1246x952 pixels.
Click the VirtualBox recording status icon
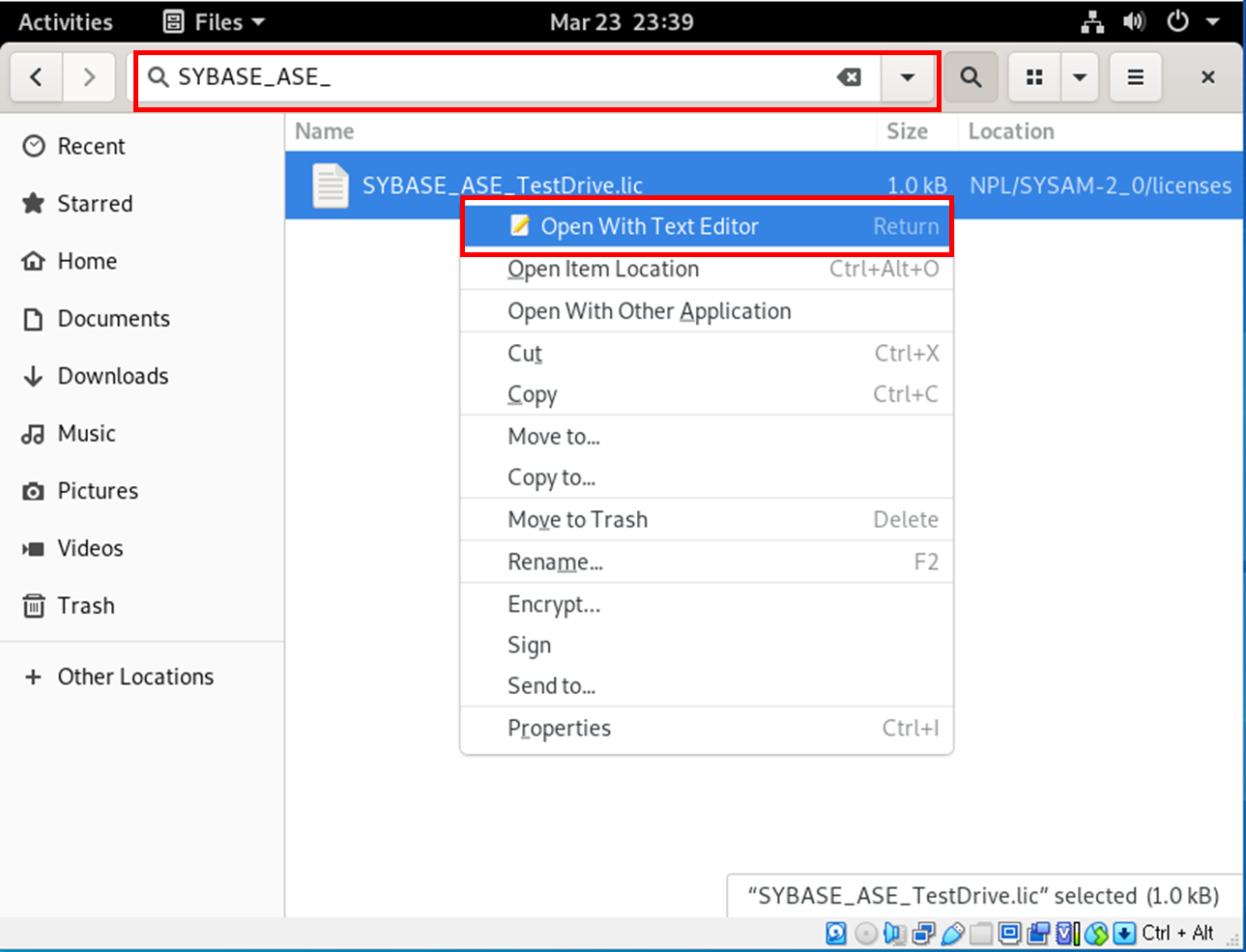(1039, 934)
